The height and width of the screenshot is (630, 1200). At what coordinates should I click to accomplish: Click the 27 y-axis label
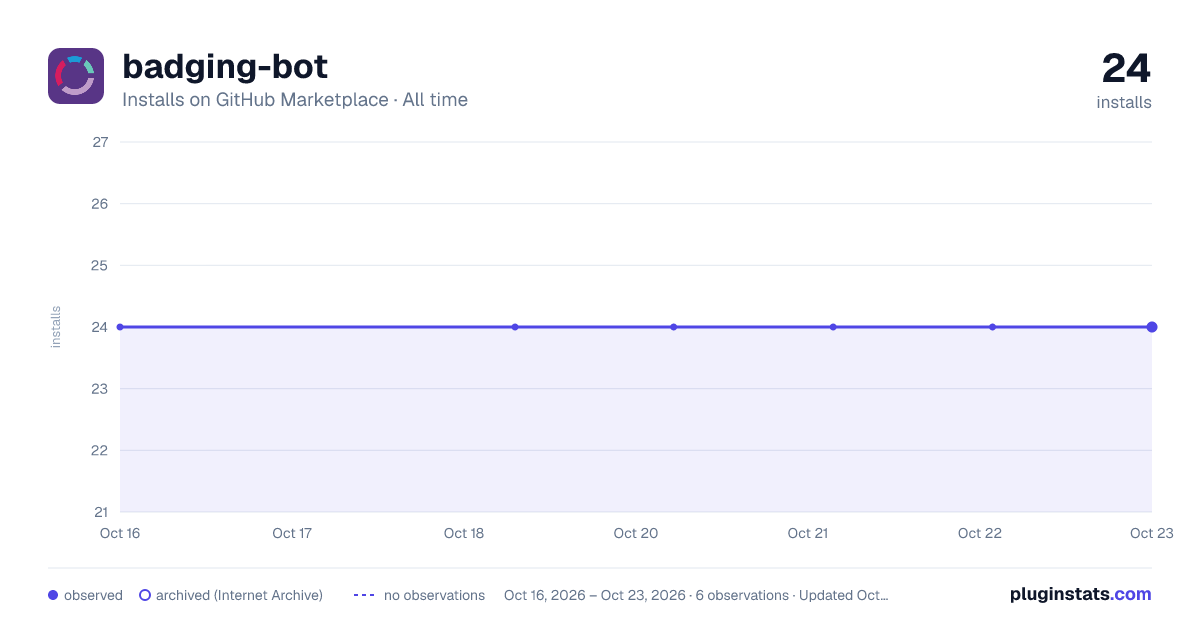click(x=100, y=142)
